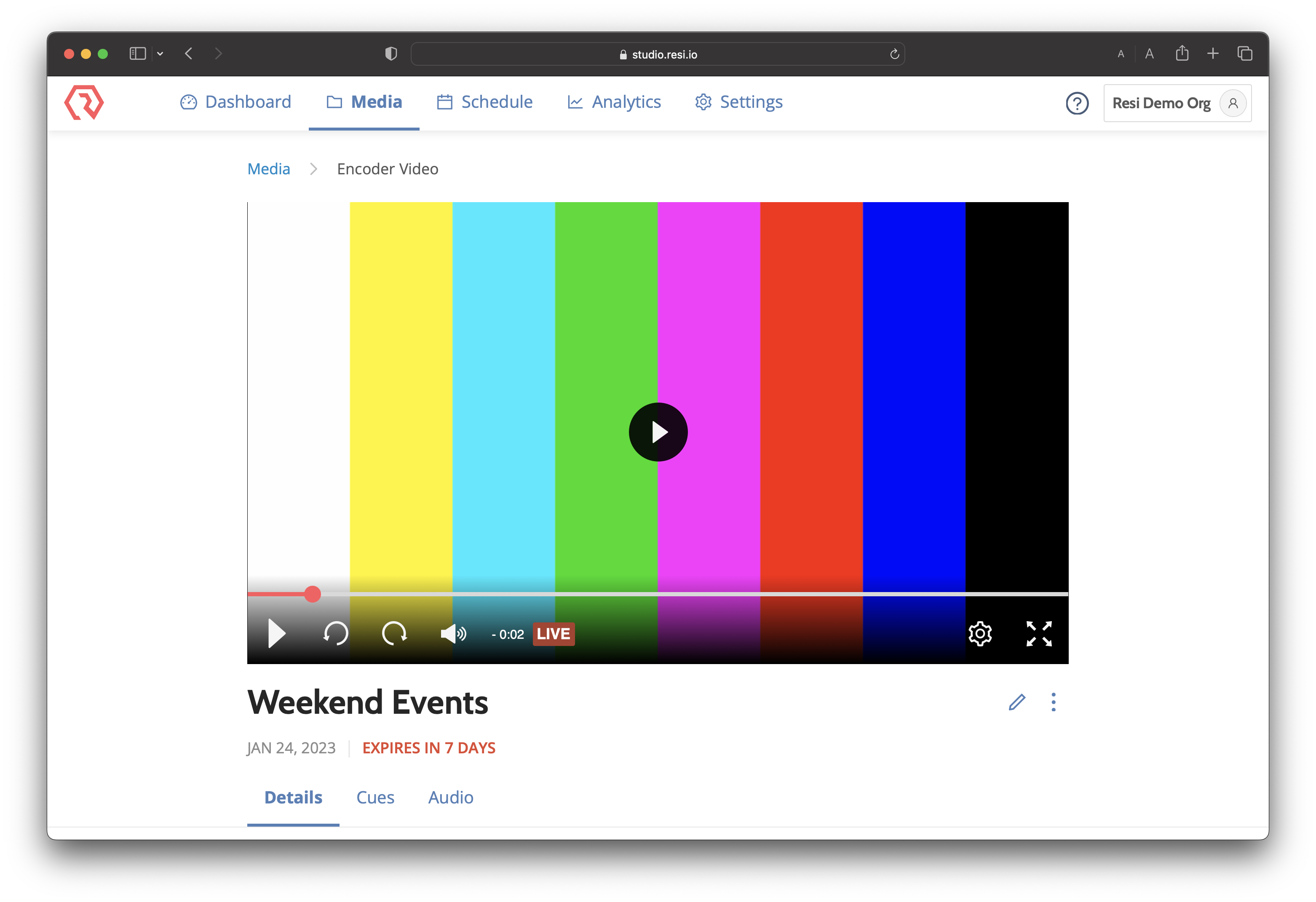Switch to the Audio tab
This screenshot has width=1316, height=902.
pos(451,797)
